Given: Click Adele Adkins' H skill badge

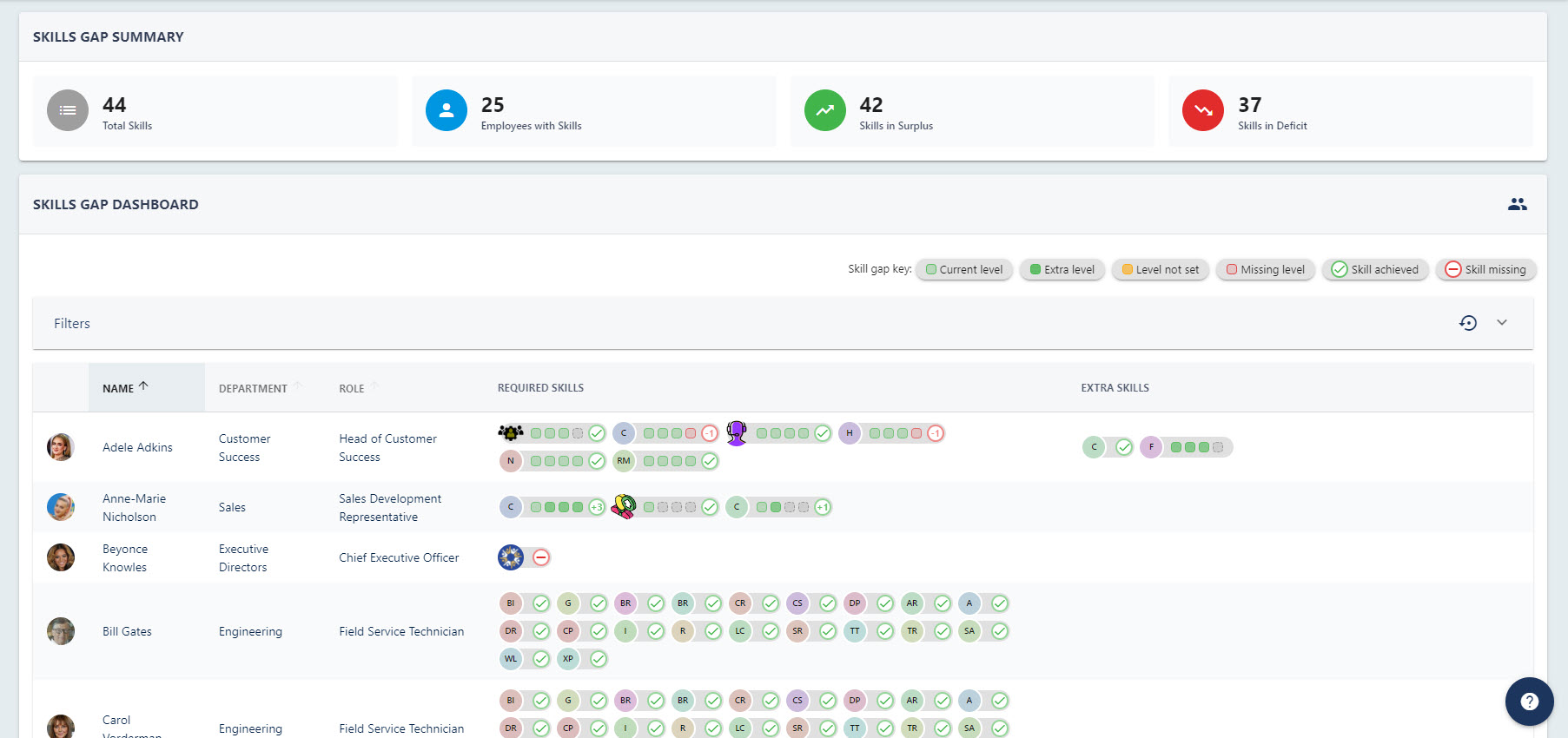Looking at the screenshot, I should [x=850, y=433].
